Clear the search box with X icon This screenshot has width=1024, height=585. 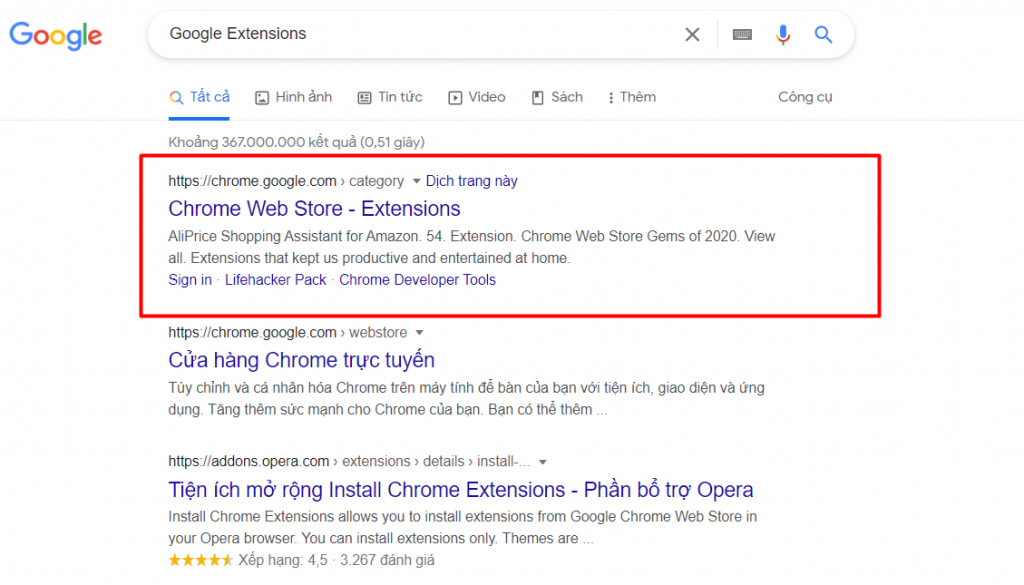coord(692,35)
